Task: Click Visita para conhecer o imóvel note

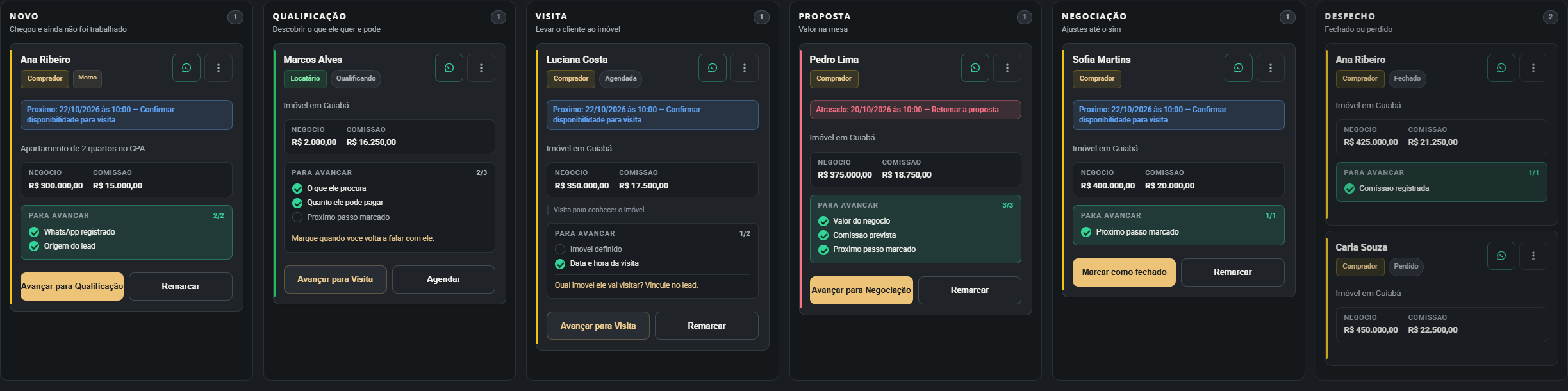Action: (x=598, y=210)
